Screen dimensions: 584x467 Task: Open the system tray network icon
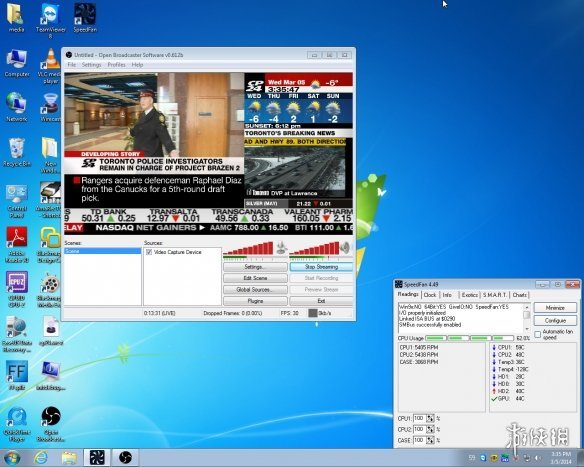point(527,458)
